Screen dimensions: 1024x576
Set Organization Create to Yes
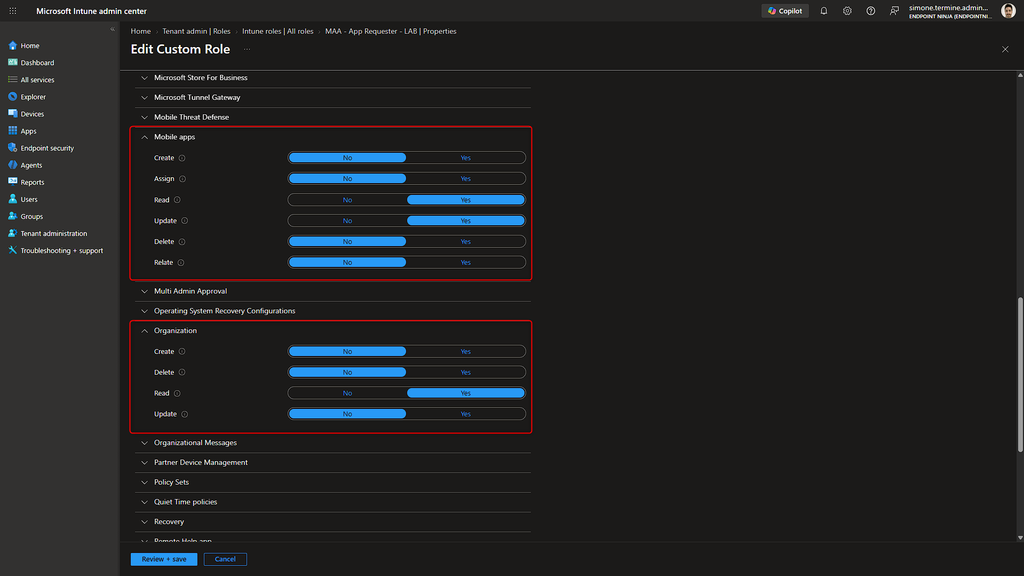point(466,351)
